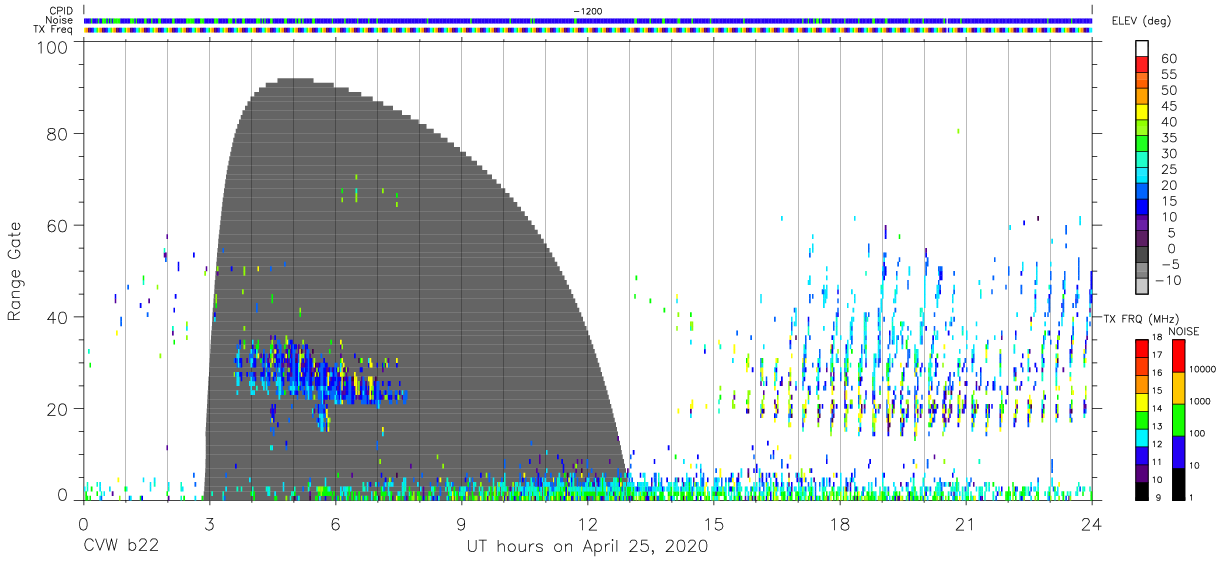The image size is (1228, 567).
Task: Click the TX Freq color strip above the plot
Action: tap(590, 30)
